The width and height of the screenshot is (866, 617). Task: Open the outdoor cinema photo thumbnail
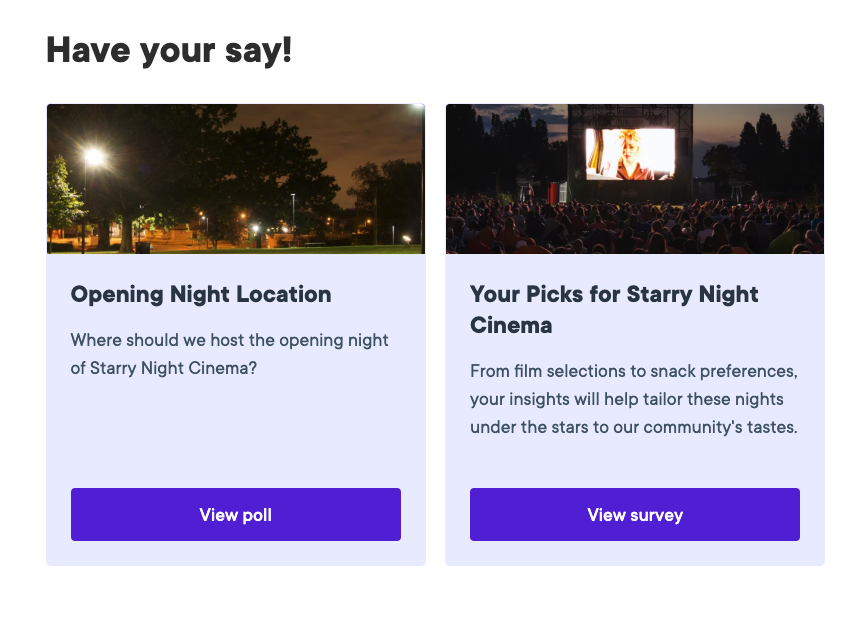[x=635, y=179]
